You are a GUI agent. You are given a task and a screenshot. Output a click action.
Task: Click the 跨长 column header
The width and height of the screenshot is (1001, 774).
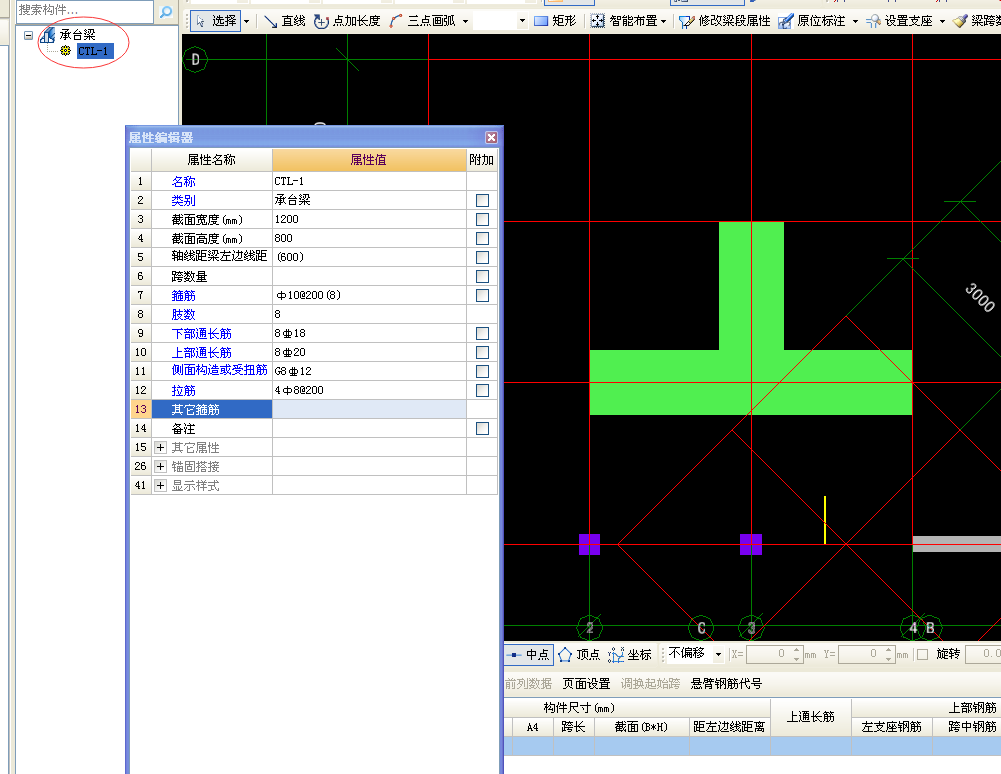(573, 727)
